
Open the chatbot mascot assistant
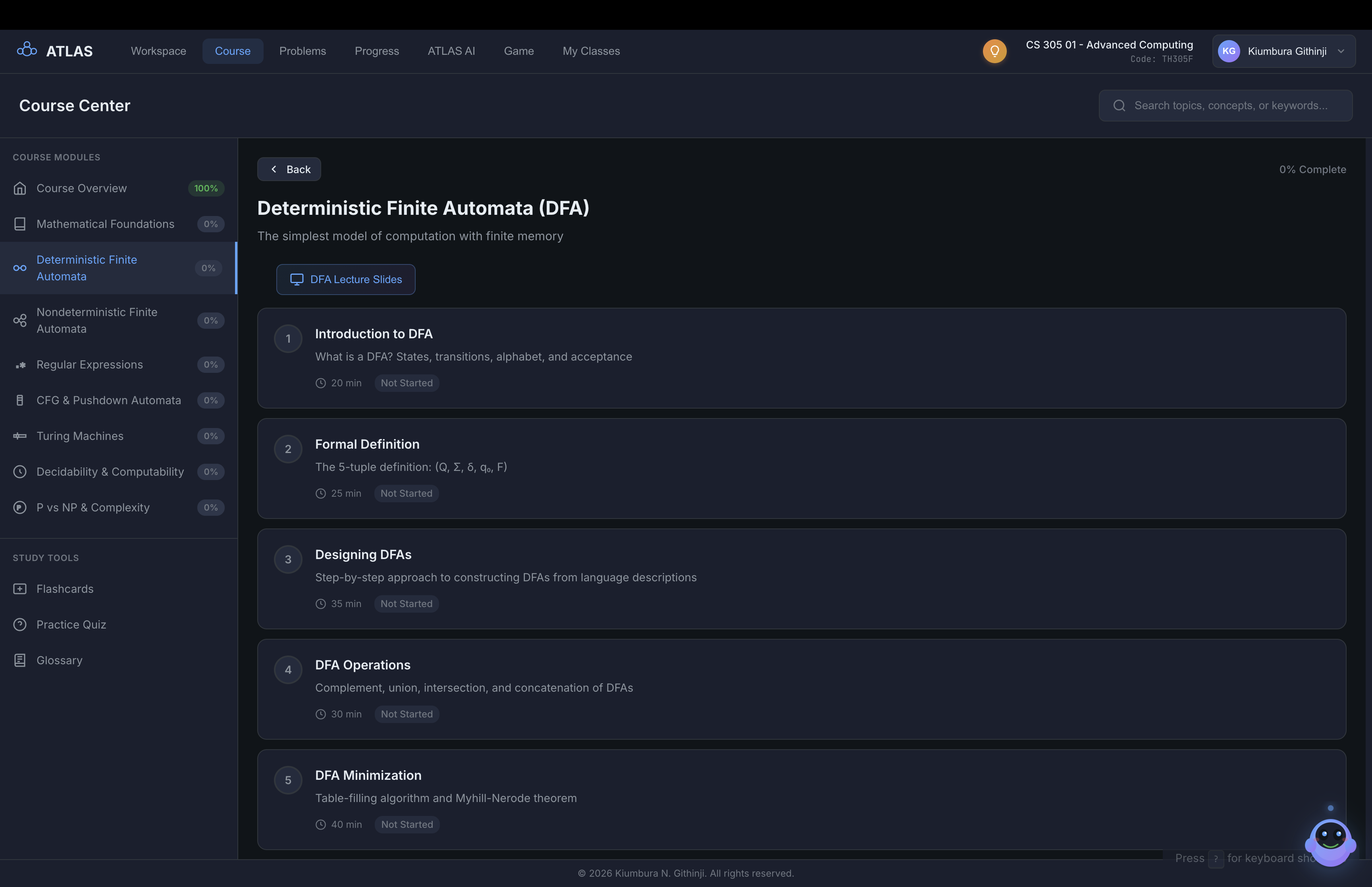1330,841
